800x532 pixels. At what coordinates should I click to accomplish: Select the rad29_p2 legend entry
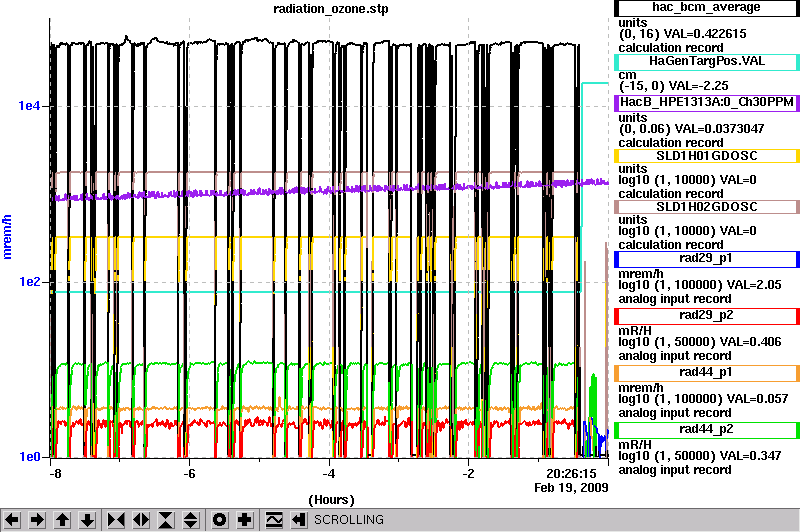click(x=706, y=316)
